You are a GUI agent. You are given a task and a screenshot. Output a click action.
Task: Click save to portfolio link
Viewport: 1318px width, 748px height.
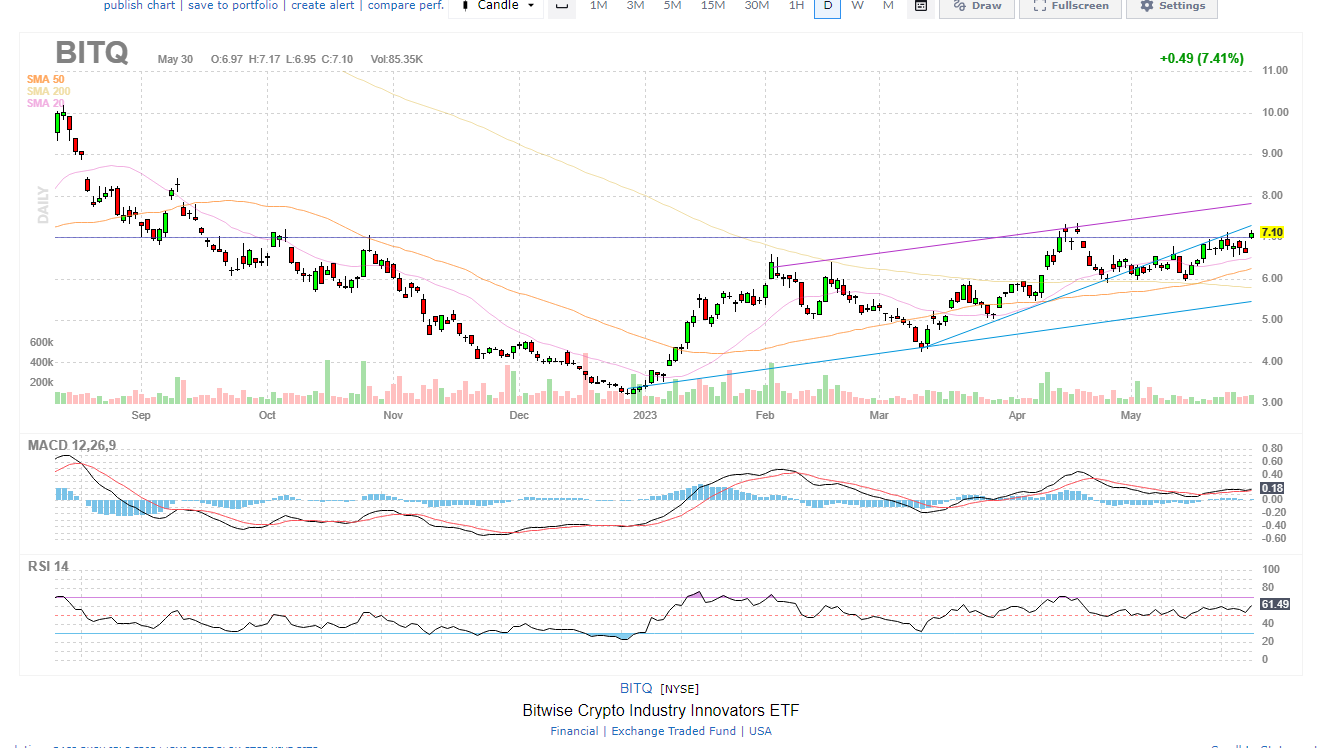click(235, 5)
